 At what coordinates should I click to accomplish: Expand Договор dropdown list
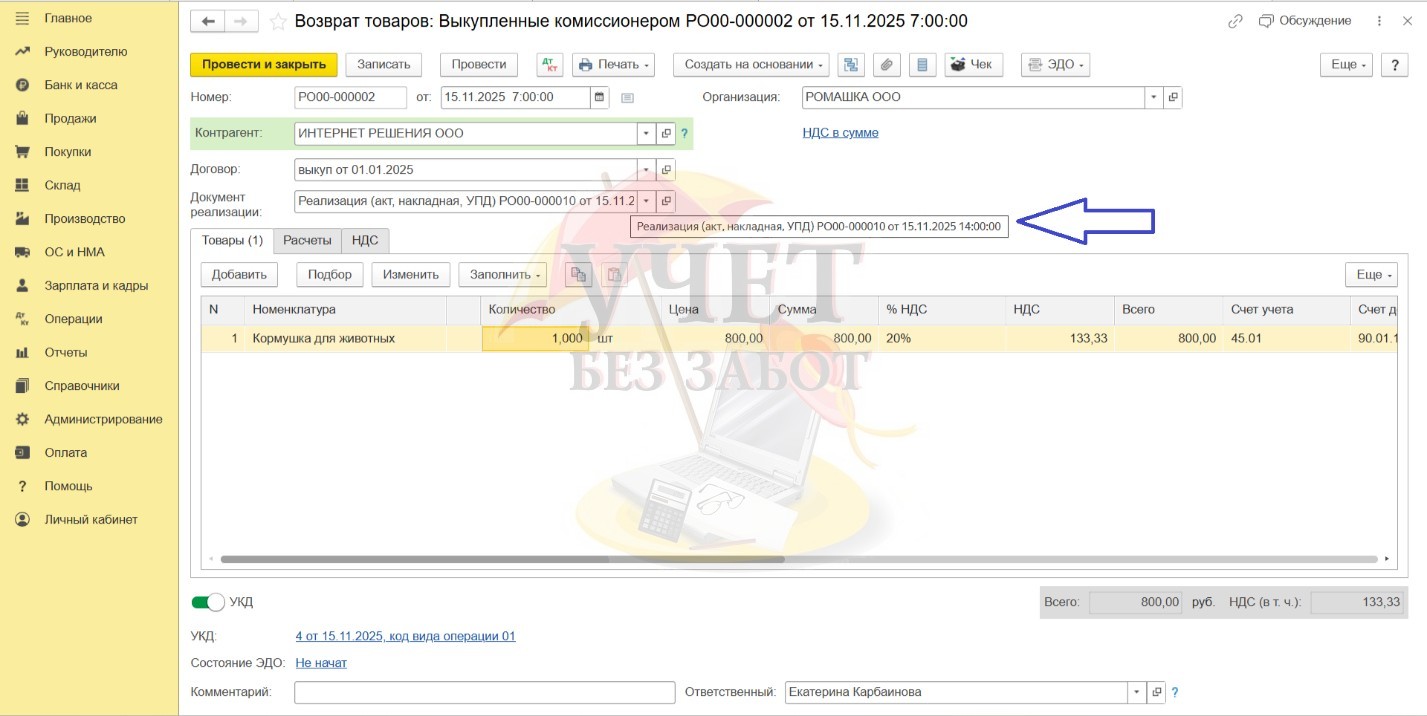647,169
